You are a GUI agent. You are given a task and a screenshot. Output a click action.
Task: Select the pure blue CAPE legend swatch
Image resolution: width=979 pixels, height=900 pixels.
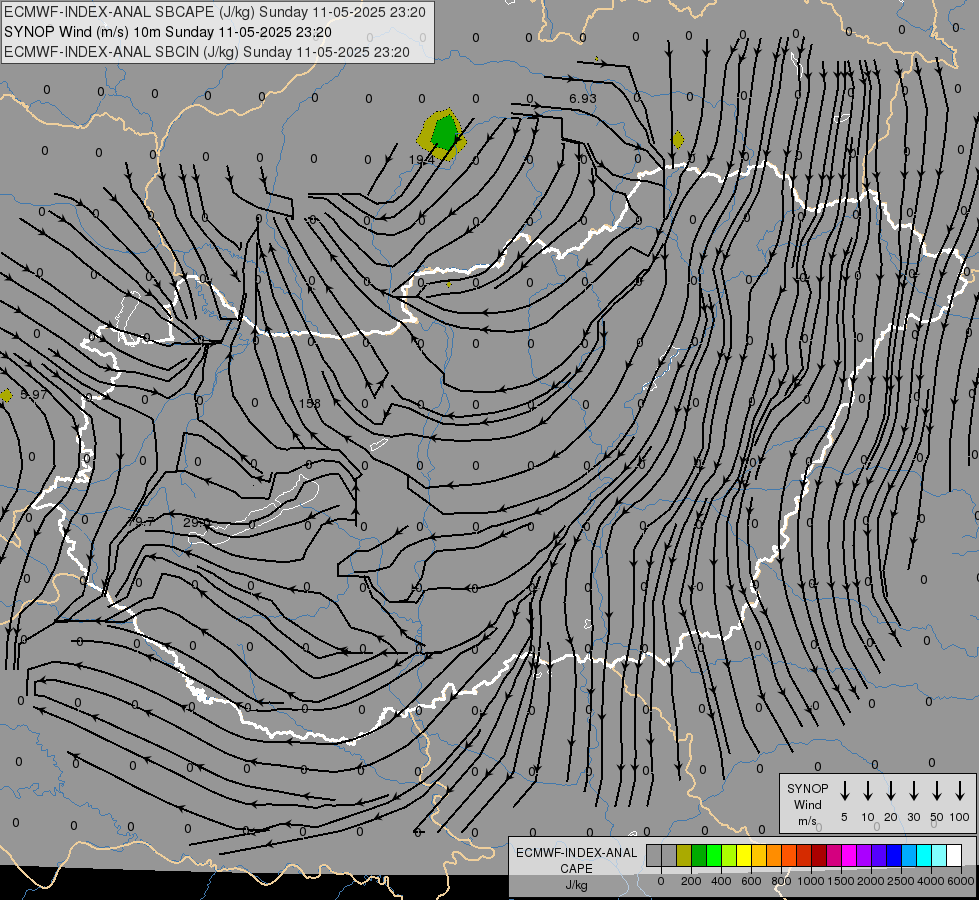pyautogui.click(x=894, y=856)
